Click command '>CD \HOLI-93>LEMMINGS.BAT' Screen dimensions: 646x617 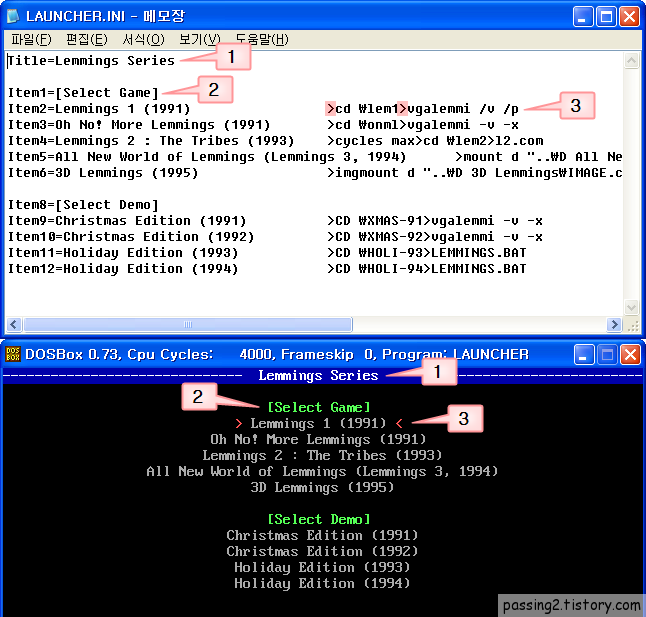[x=427, y=253]
